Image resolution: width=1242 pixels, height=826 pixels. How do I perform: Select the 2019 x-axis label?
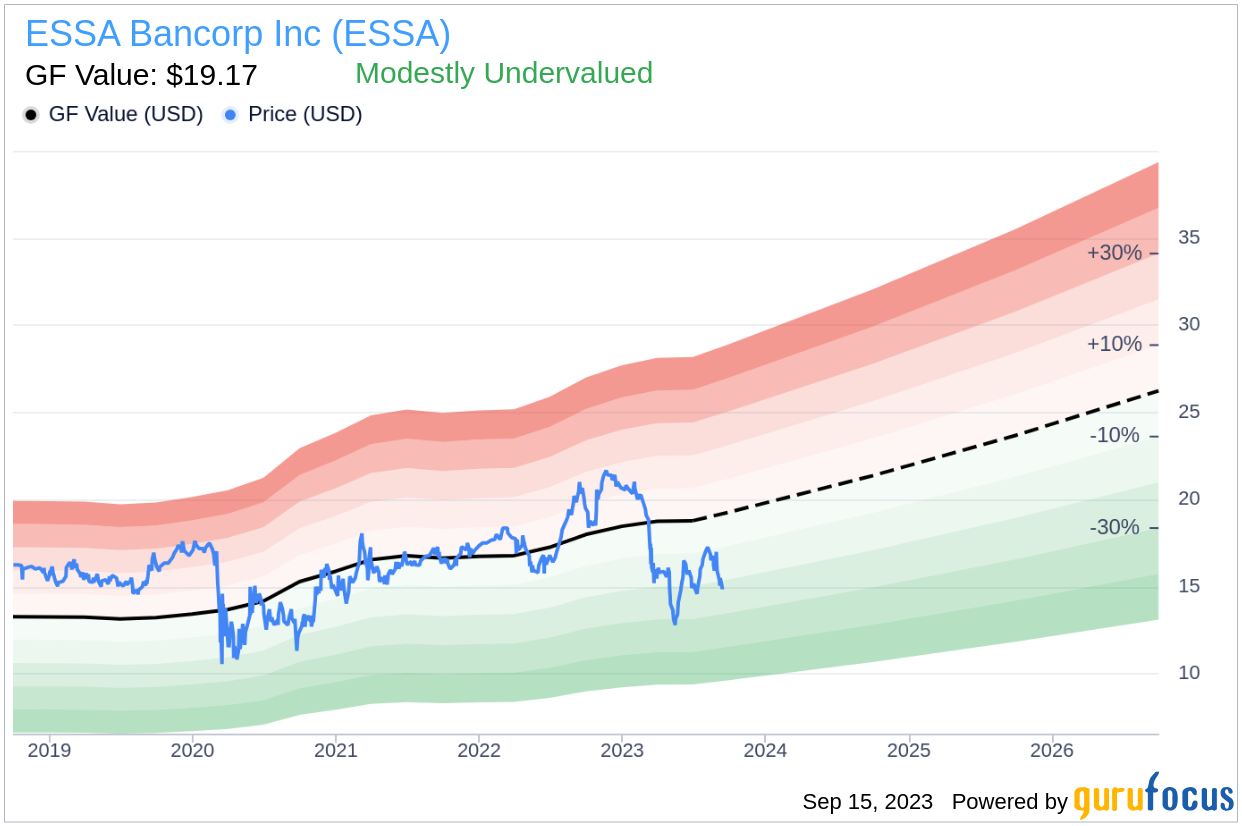pyautogui.click(x=48, y=749)
